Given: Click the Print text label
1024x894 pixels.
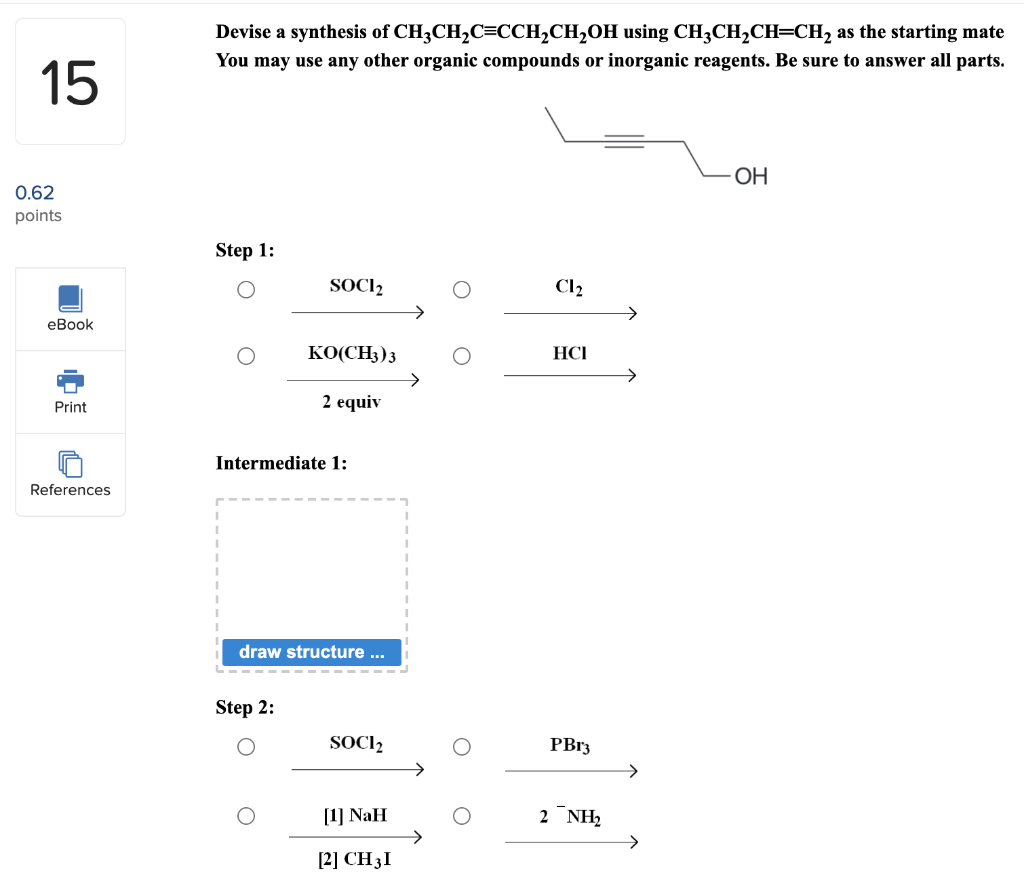Looking at the screenshot, I should [70, 407].
